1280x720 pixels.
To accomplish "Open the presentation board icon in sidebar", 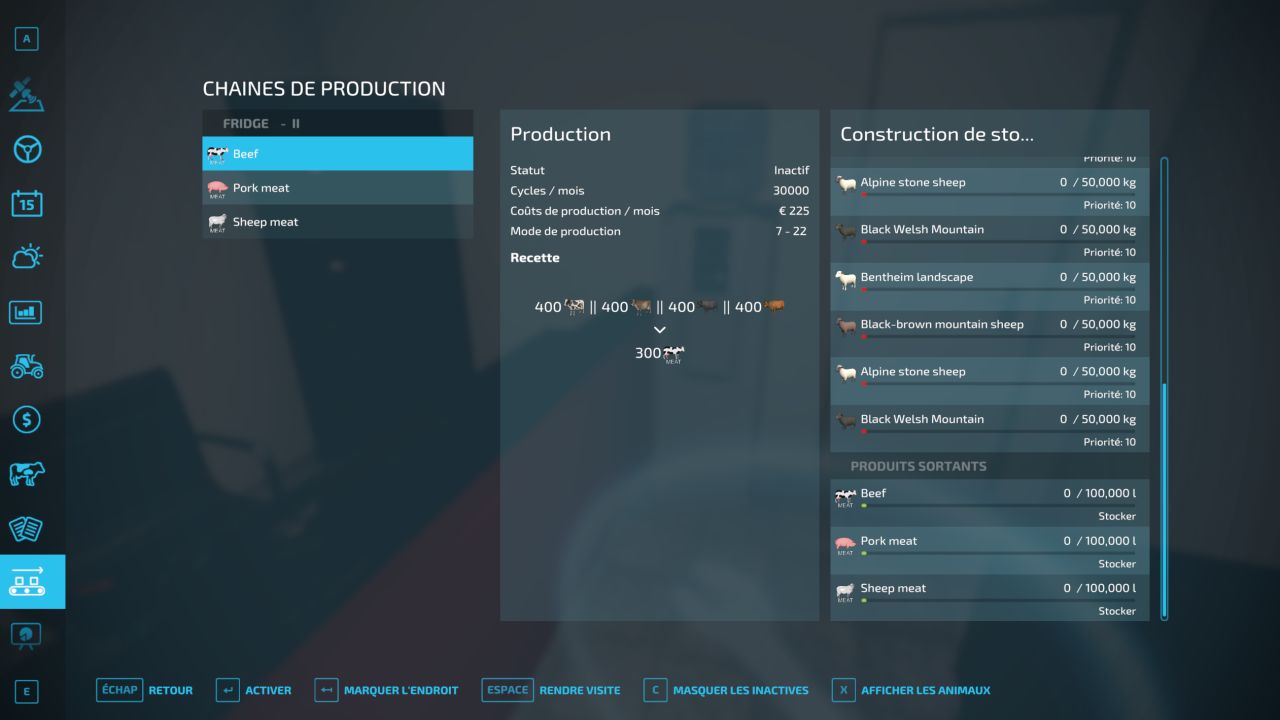I will click(26, 635).
